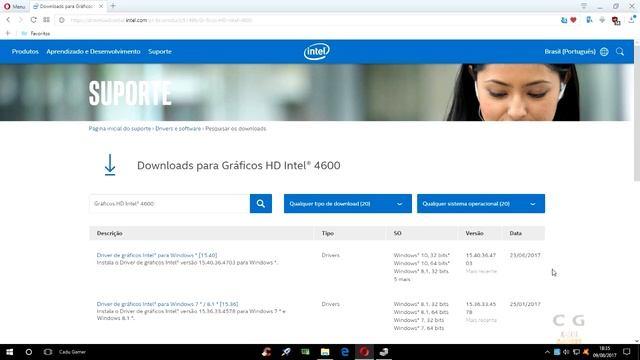Click date 23/06/2017 cell
This screenshot has width=640, height=360.
click(x=525, y=255)
